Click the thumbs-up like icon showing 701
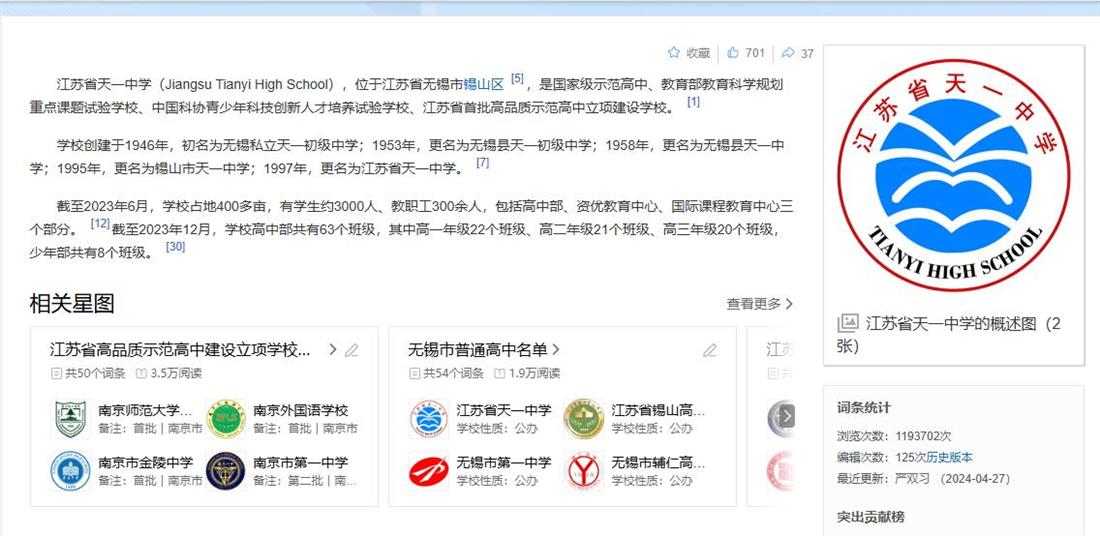1100x536 pixels. [733, 53]
